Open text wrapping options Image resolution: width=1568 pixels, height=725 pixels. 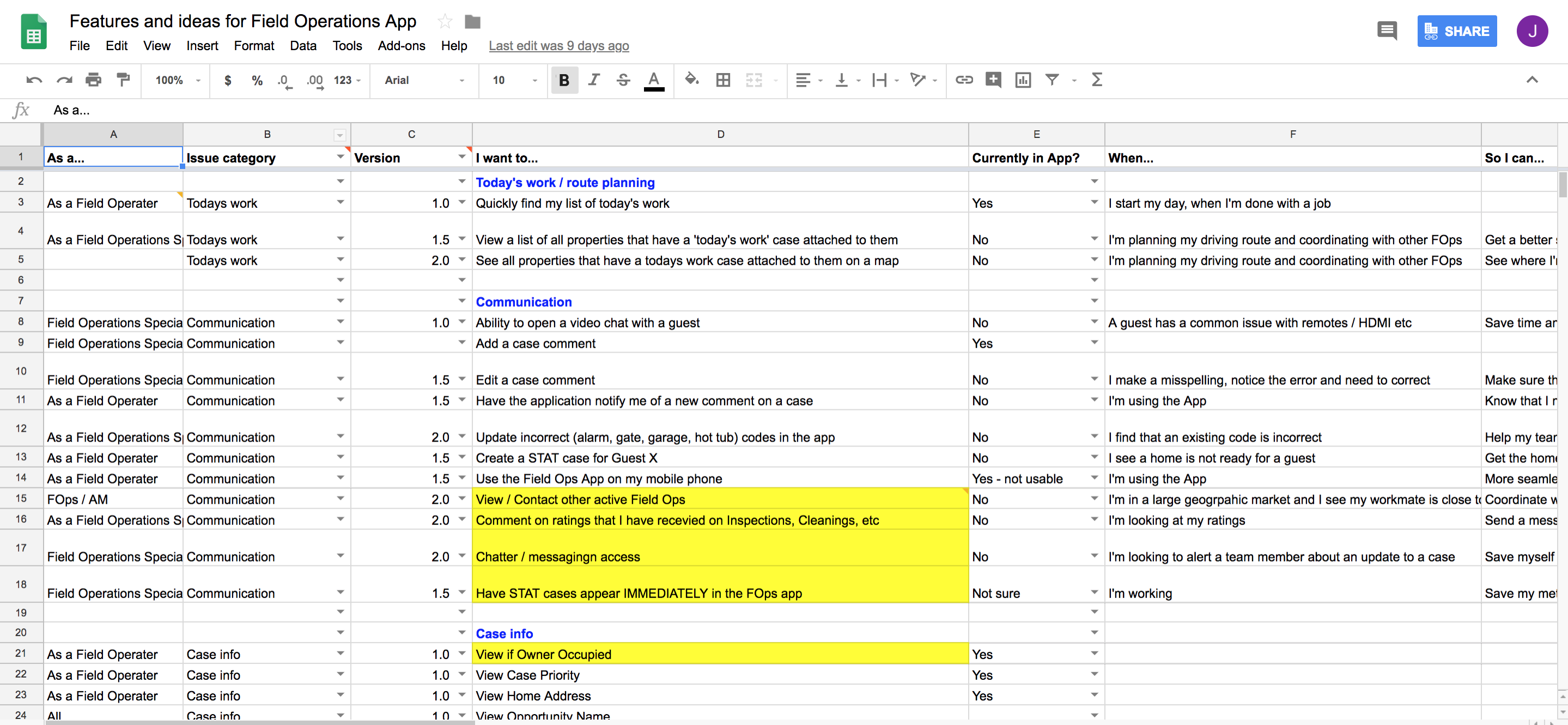pos(885,80)
